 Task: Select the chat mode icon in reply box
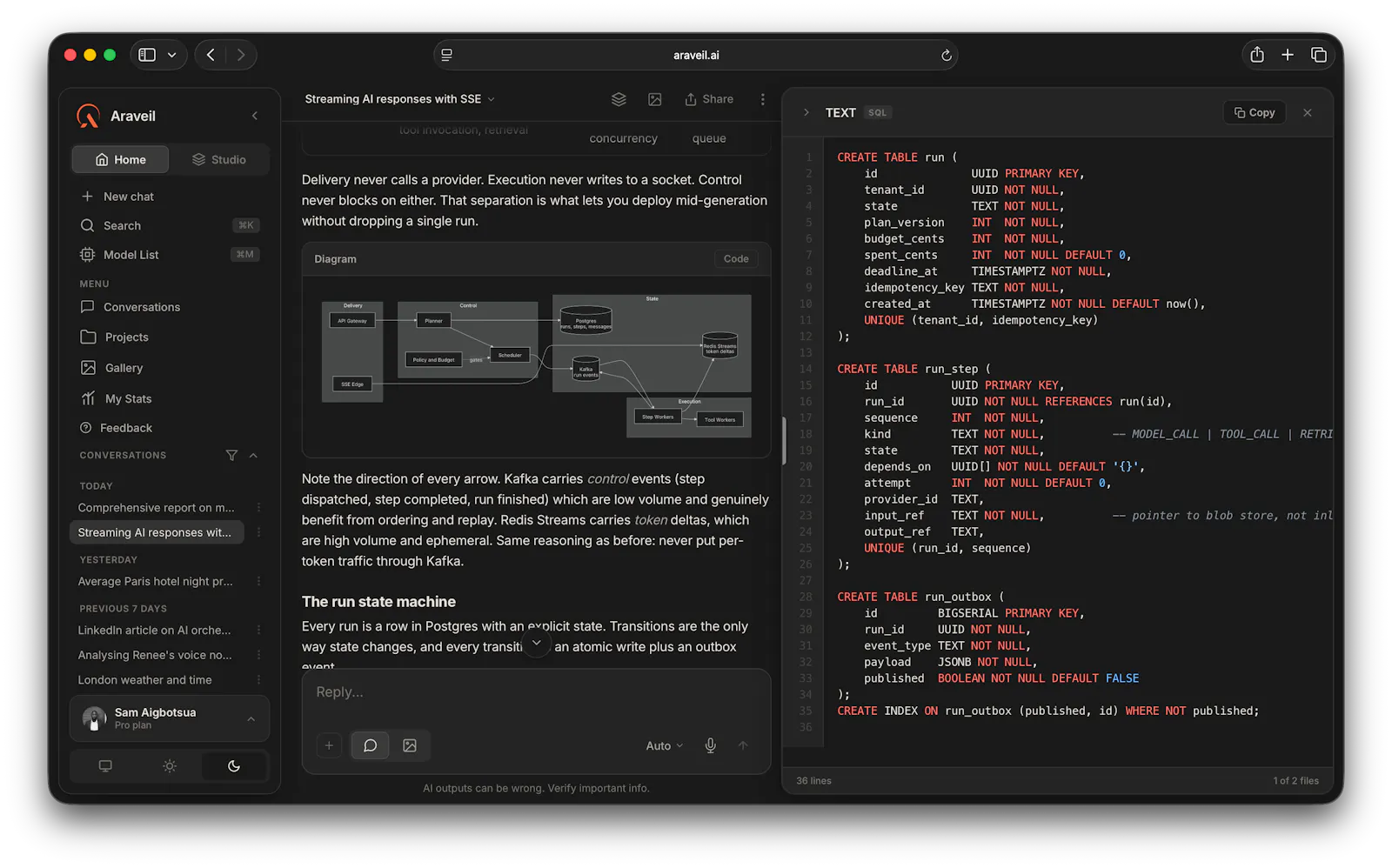(x=370, y=745)
